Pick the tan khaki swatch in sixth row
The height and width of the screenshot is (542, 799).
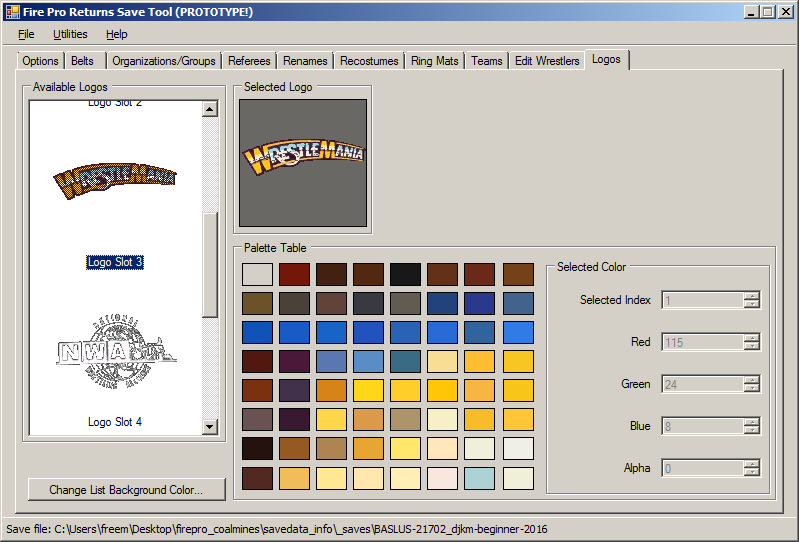click(405, 419)
